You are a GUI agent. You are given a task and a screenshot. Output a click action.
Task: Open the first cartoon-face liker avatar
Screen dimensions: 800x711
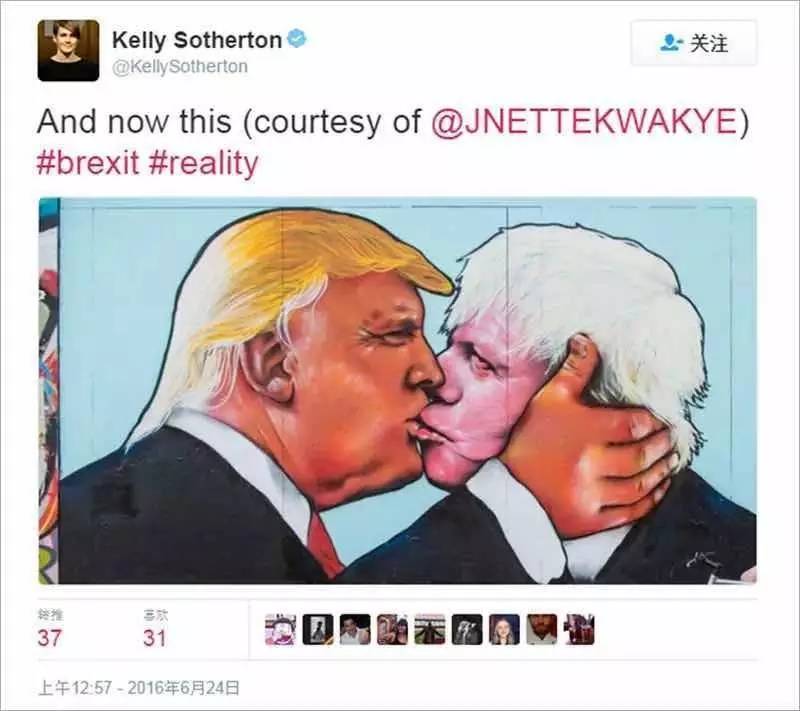pyautogui.click(x=281, y=629)
